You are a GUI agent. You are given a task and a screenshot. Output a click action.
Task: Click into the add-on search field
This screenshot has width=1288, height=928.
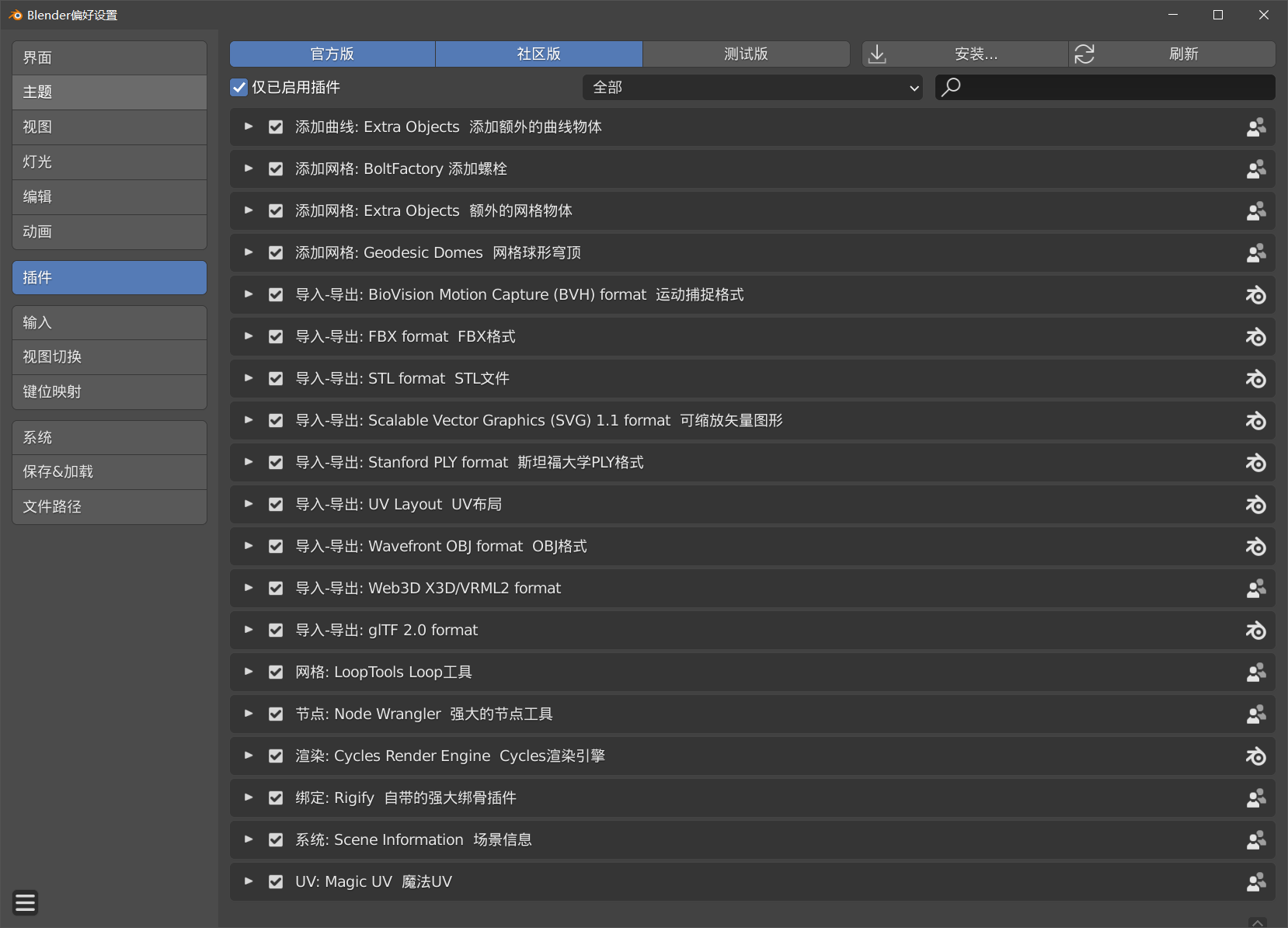click(x=1105, y=87)
